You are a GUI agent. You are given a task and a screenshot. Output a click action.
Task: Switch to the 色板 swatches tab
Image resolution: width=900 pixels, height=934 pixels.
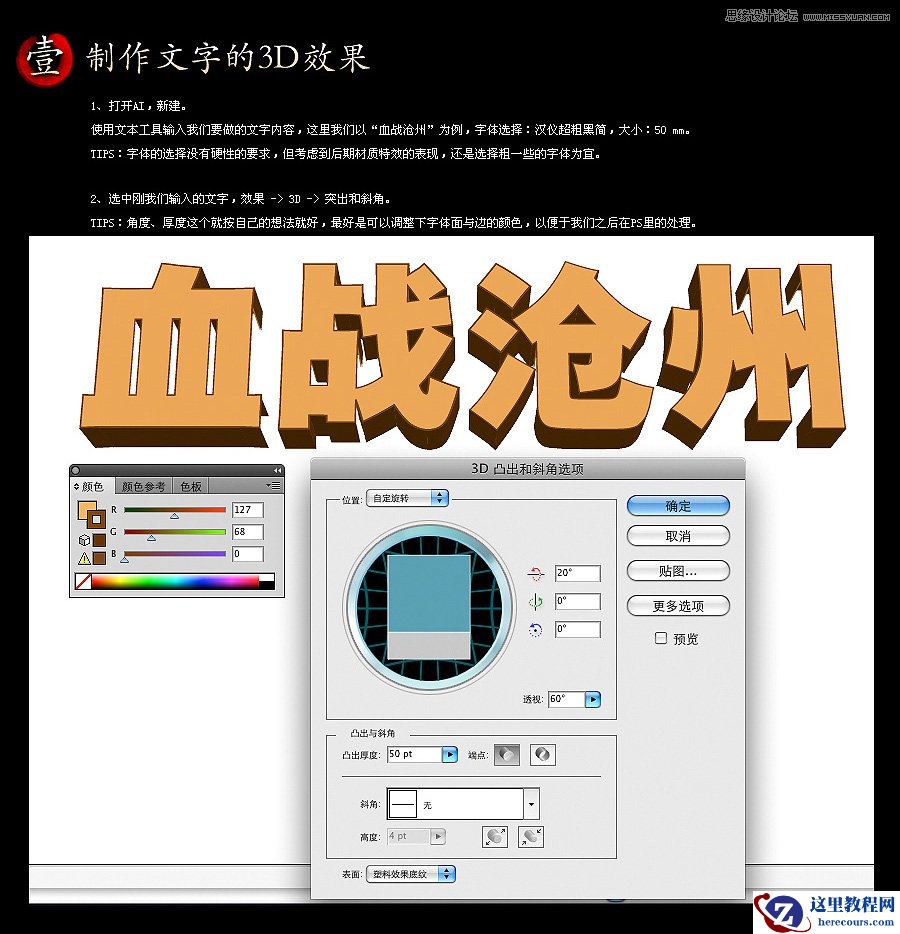tap(190, 485)
